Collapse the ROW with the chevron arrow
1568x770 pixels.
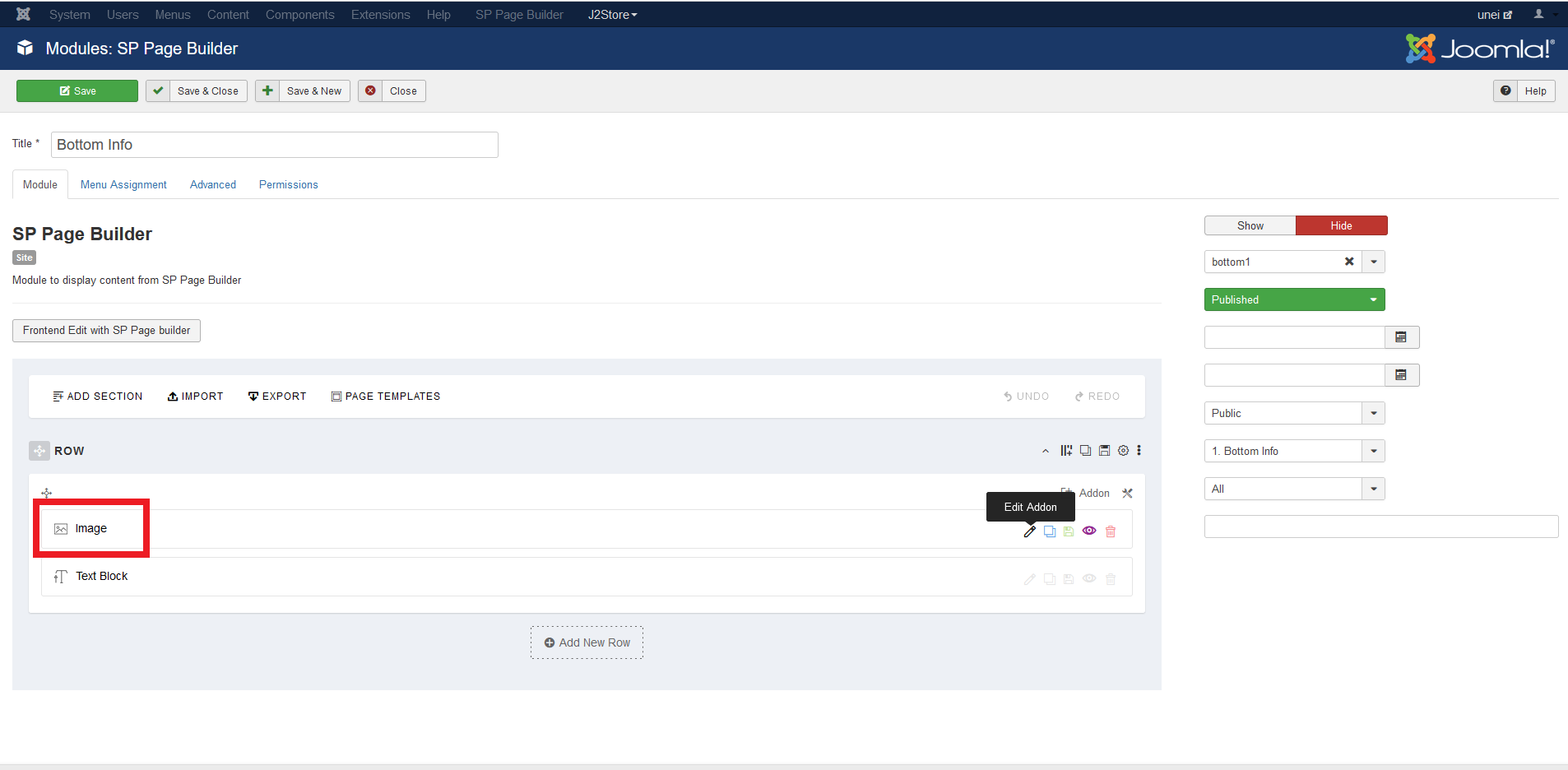(x=1046, y=451)
